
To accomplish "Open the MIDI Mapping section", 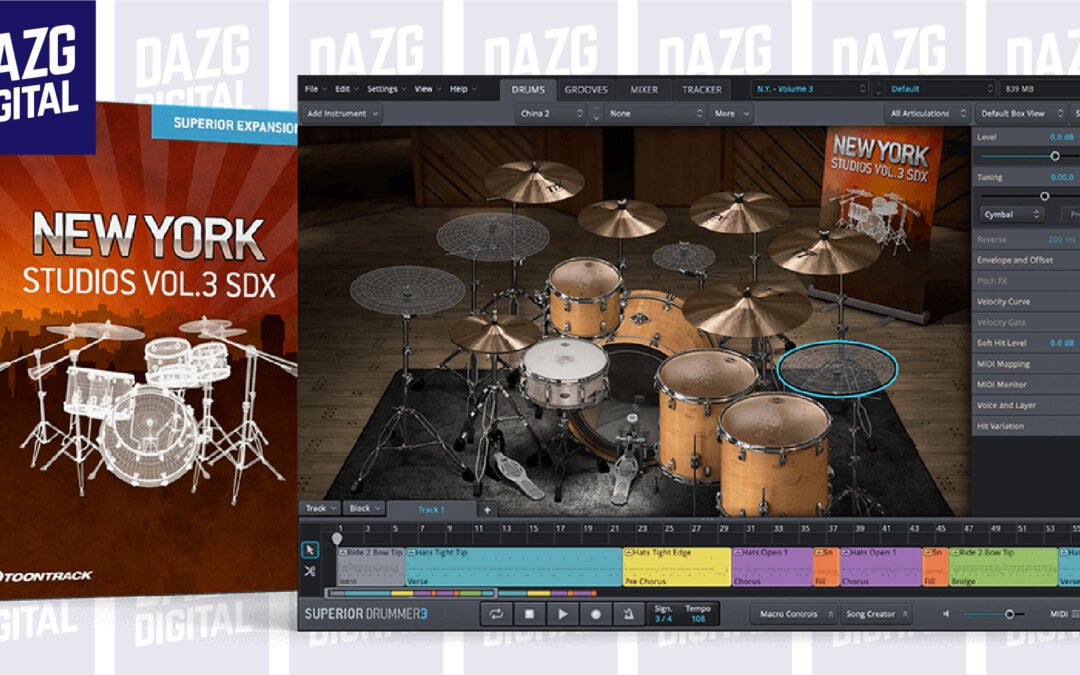I will [x=1026, y=364].
